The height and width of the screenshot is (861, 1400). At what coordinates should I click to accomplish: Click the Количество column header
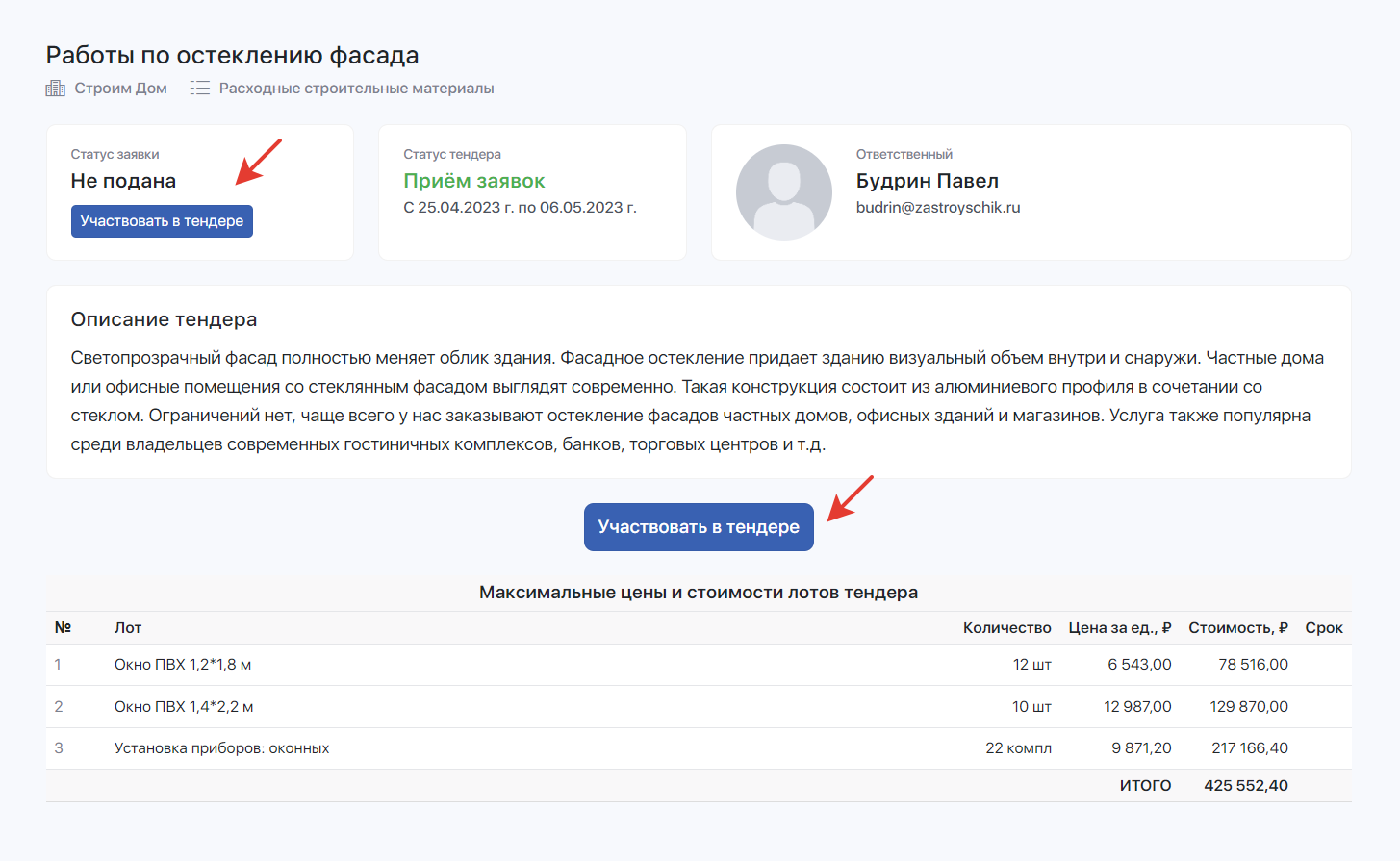(x=1006, y=628)
